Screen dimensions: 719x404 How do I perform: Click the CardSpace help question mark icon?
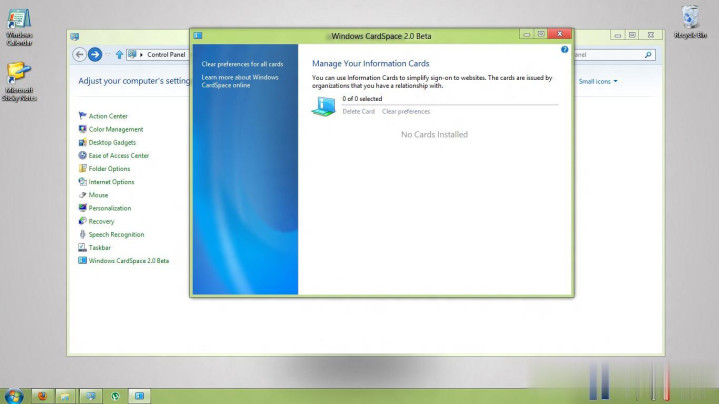[564, 50]
